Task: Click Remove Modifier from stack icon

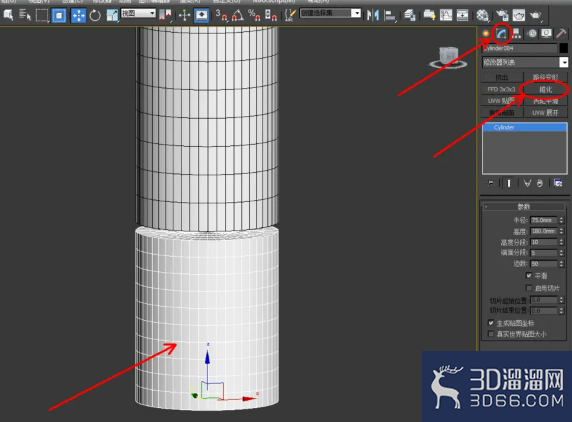Action: pyautogui.click(x=540, y=183)
